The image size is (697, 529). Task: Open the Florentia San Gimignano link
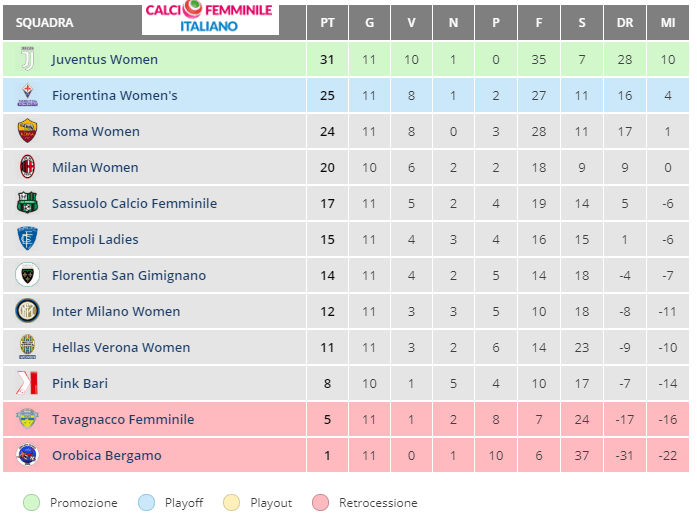(x=129, y=275)
